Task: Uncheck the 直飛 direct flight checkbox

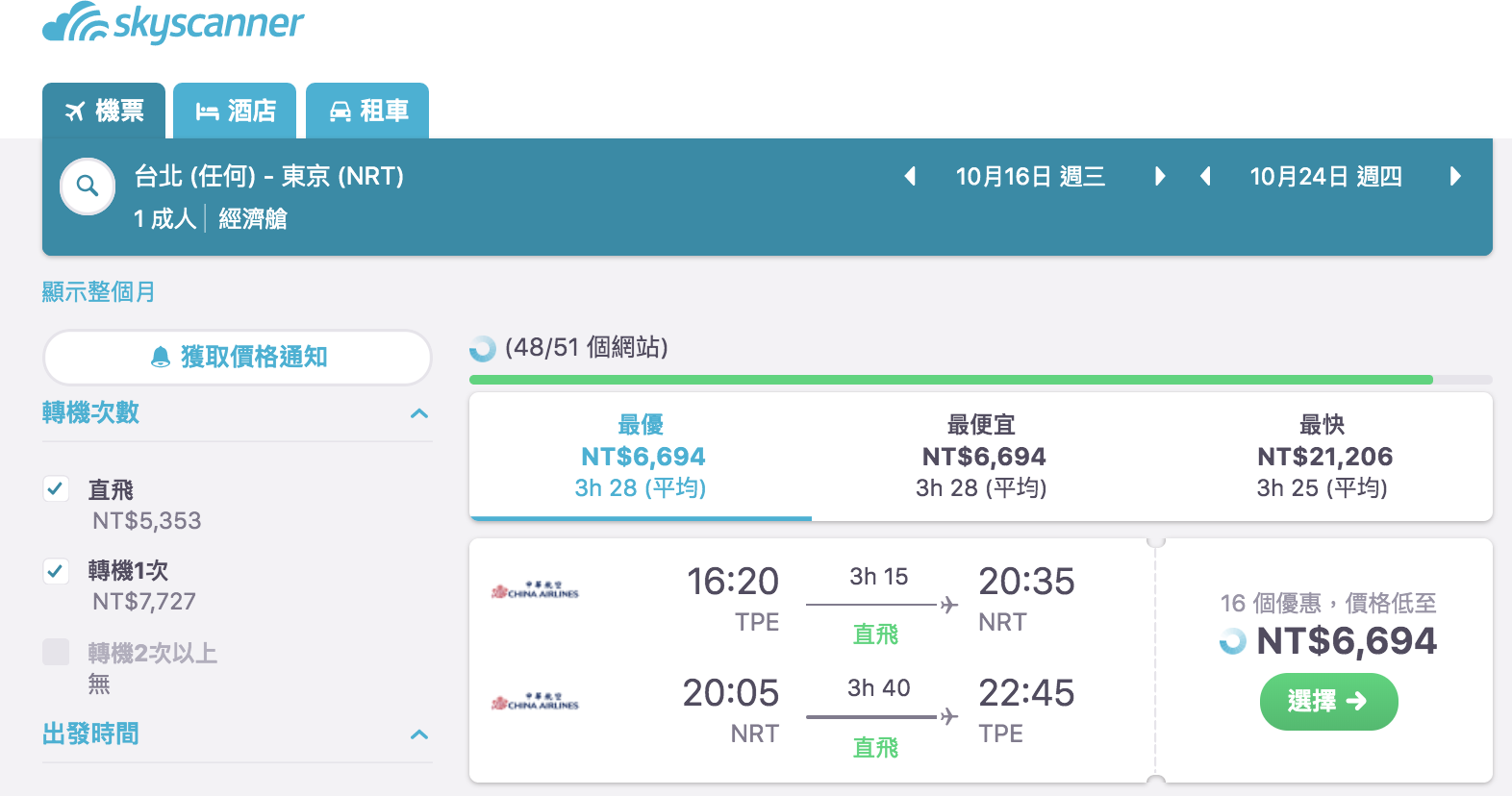Action: (x=56, y=488)
